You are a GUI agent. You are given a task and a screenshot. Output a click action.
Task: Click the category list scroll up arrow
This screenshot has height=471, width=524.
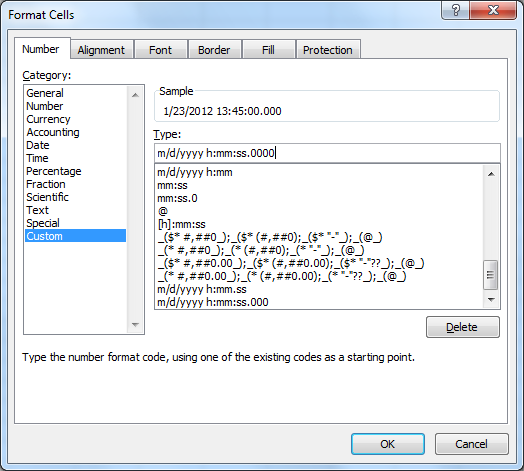click(x=135, y=95)
